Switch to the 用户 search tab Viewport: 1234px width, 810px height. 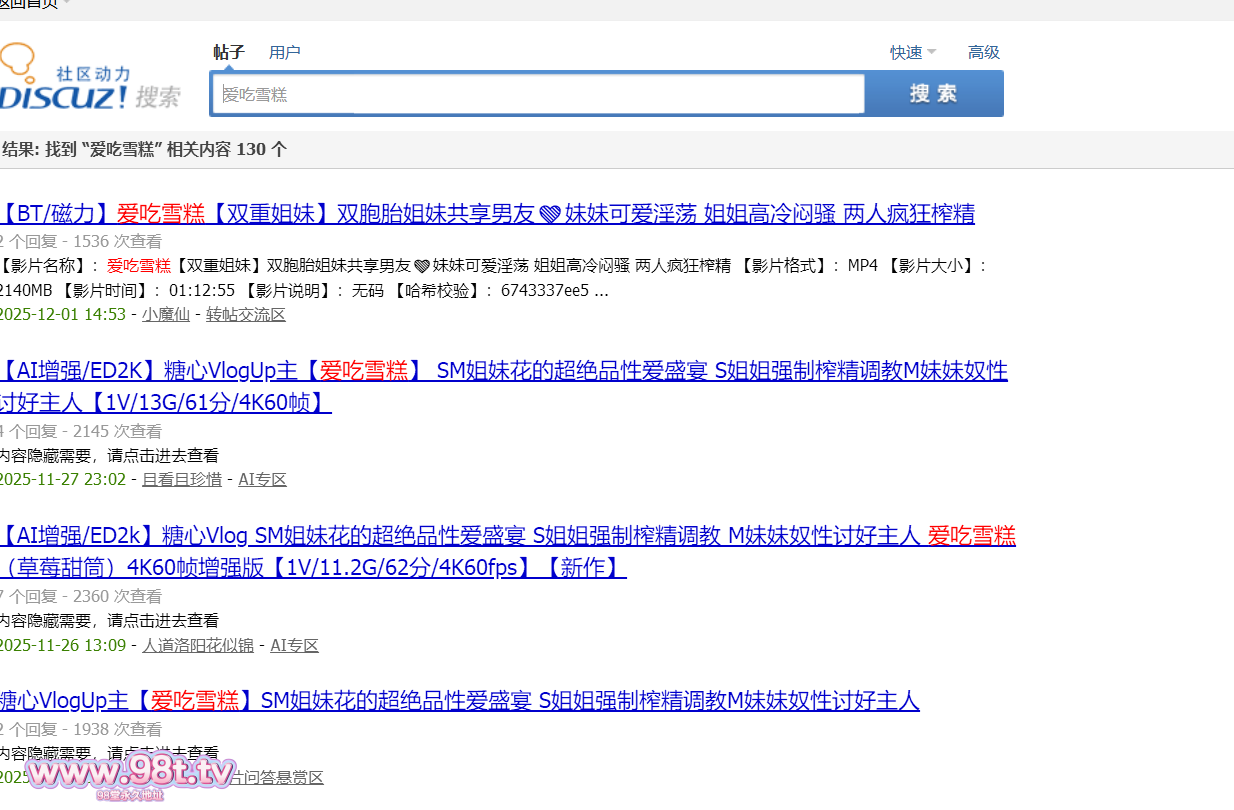[284, 53]
